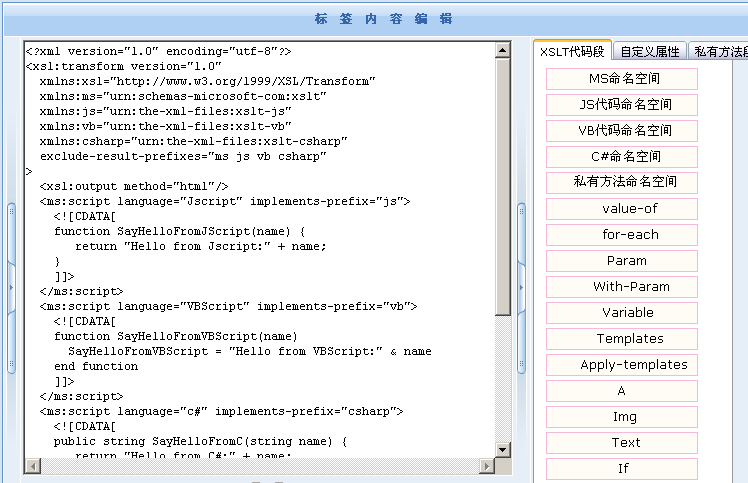This screenshot has height=483, width=748.
Task: Insert the C#命名空间 snippet
Action: click(622, 157)
